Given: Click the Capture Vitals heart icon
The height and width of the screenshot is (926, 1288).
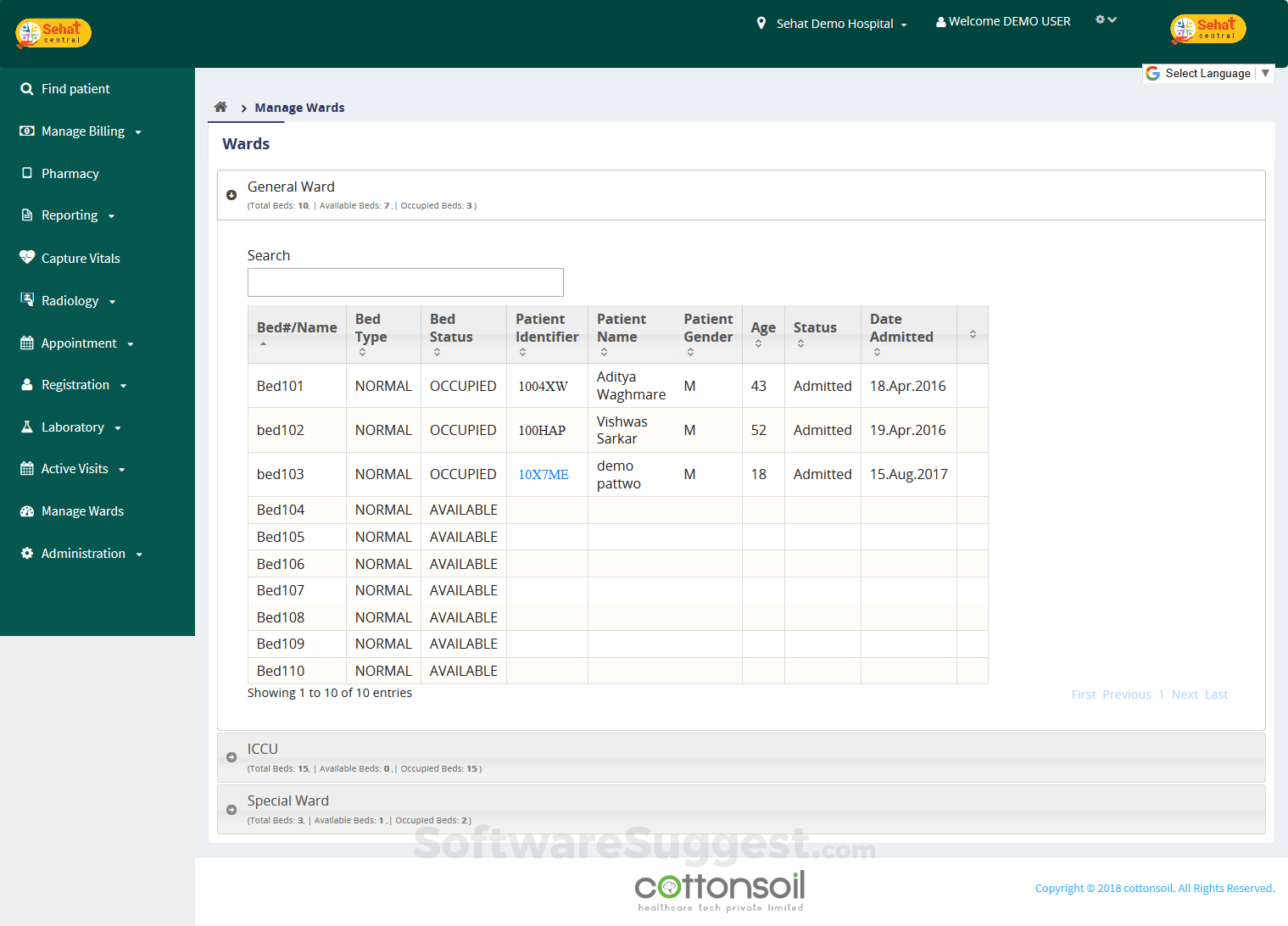Looking at the screenshot, I should click(27, 258).
